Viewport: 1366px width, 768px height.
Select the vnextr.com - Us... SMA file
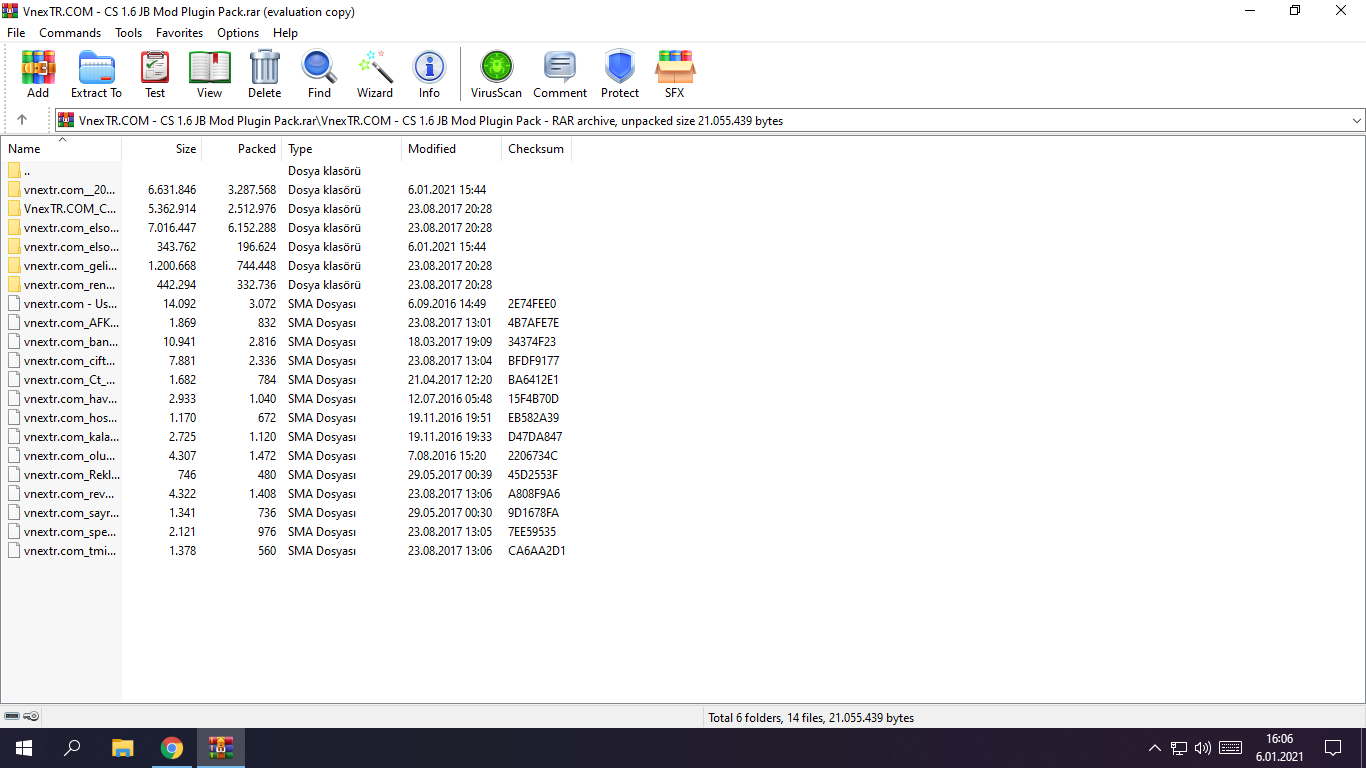[x=61, y=304]
